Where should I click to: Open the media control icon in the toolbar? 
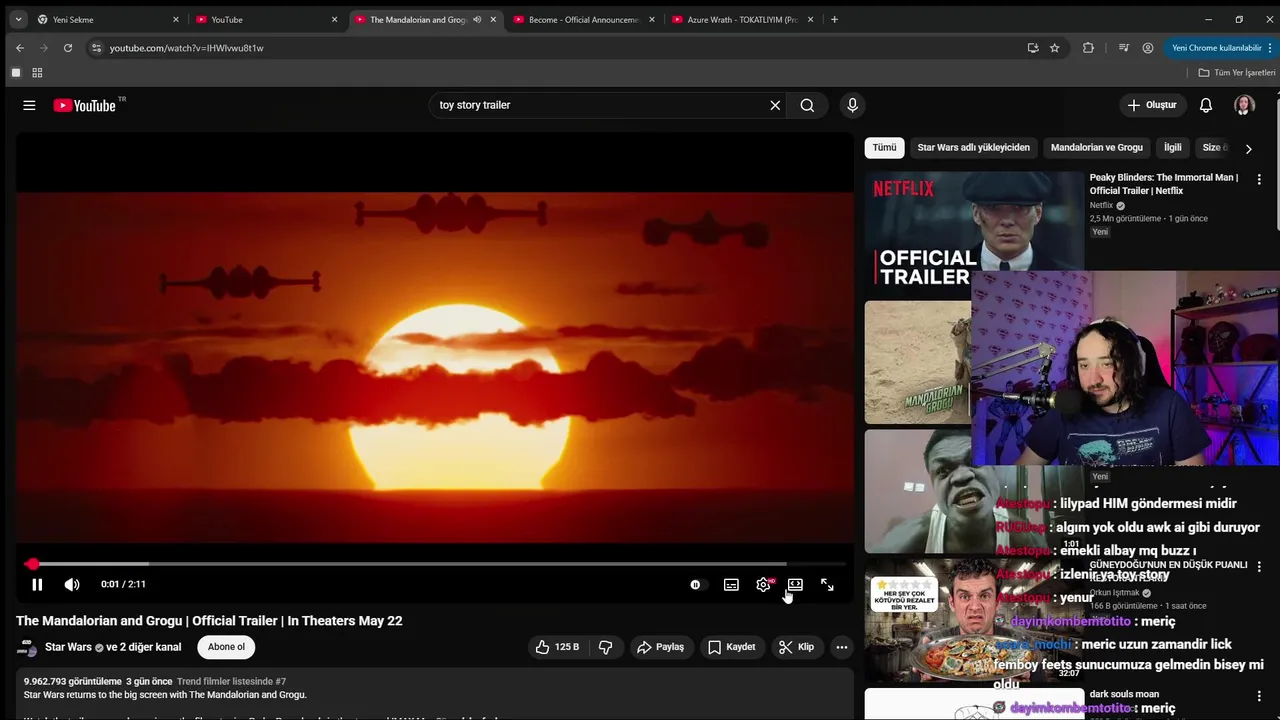click(x=1124, y=48)
